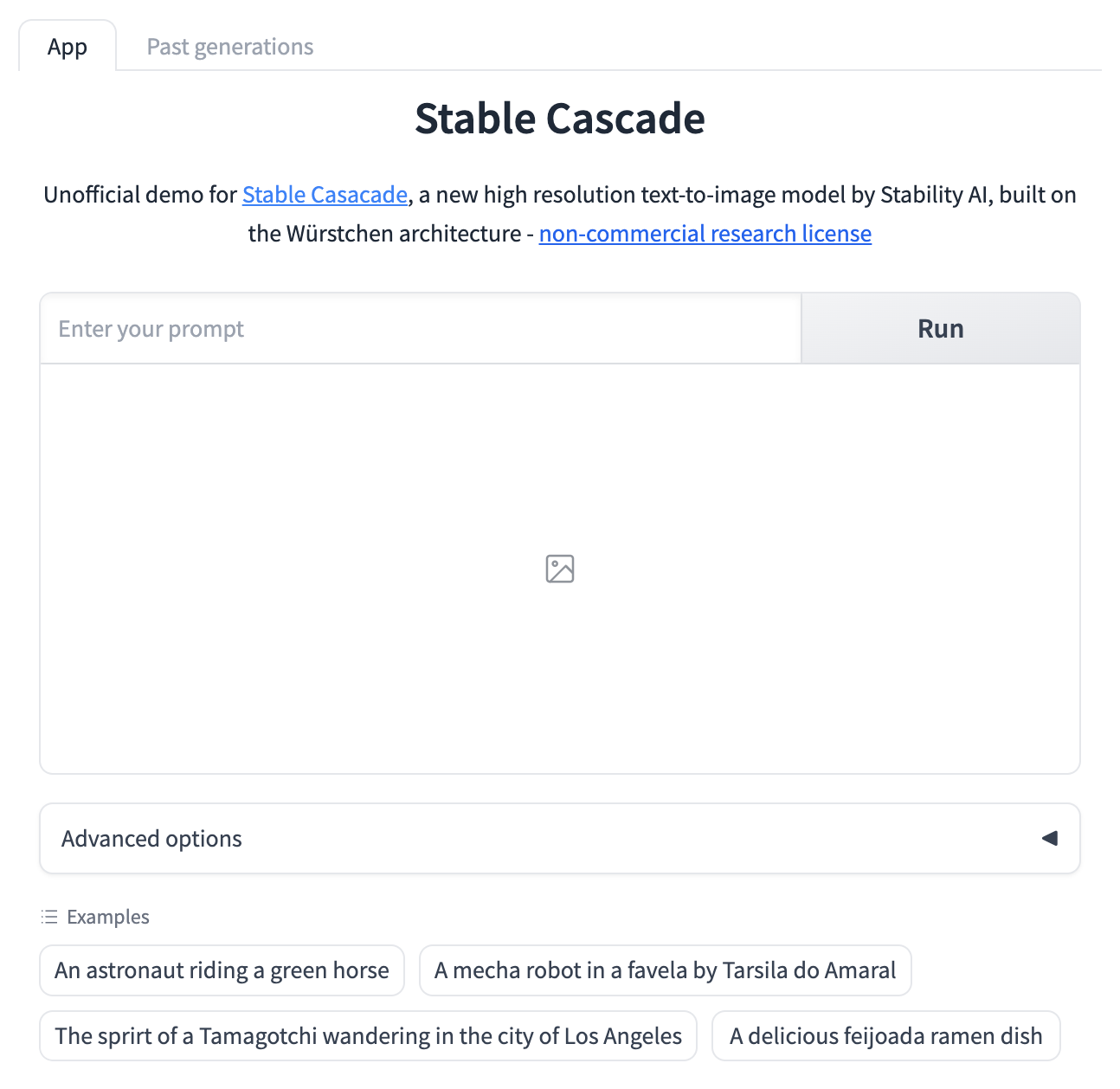Open the Stable Casacade hyperlink
This screenshot has width=1120, height=1089.
(x=324, y=195)
